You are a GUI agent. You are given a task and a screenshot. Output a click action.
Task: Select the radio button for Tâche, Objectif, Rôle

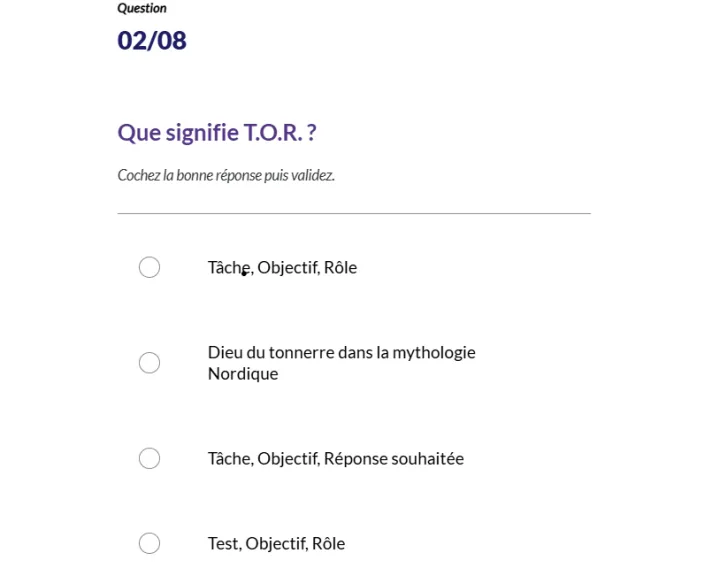click(149, 267)
